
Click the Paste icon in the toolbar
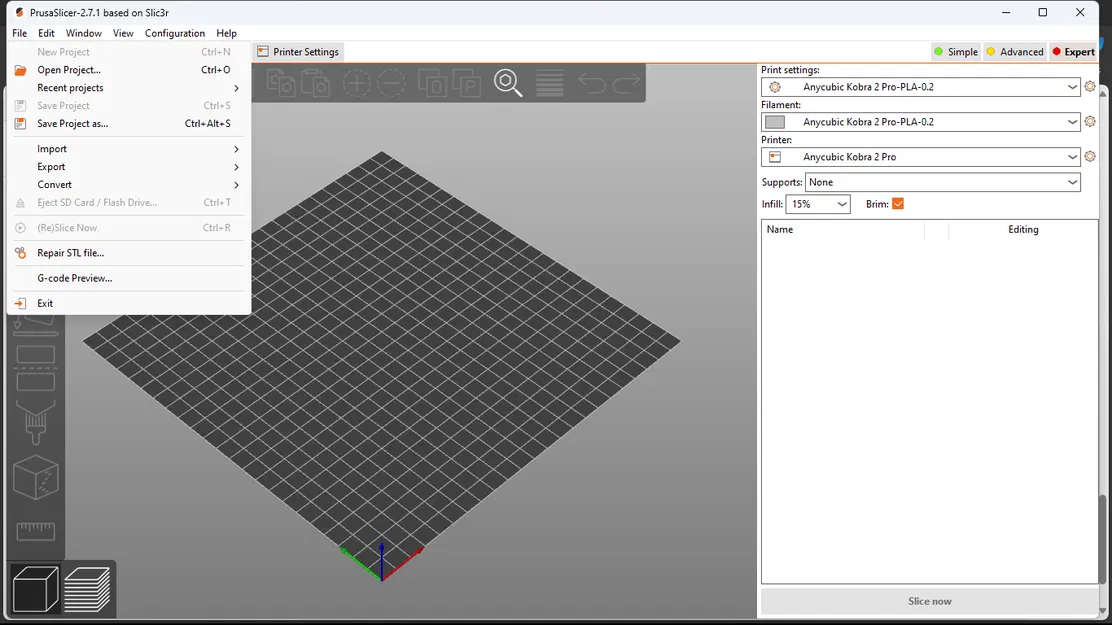316,83
